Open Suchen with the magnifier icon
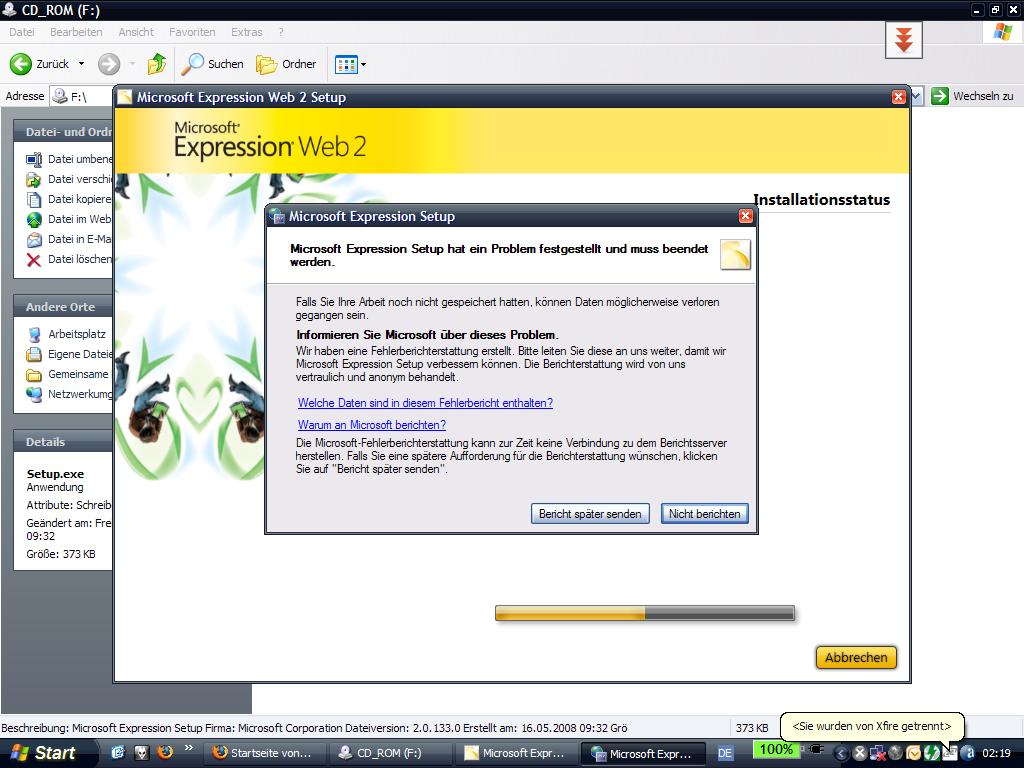Image resolution: width=1024 pixels, height=768 pixels. 193,64
